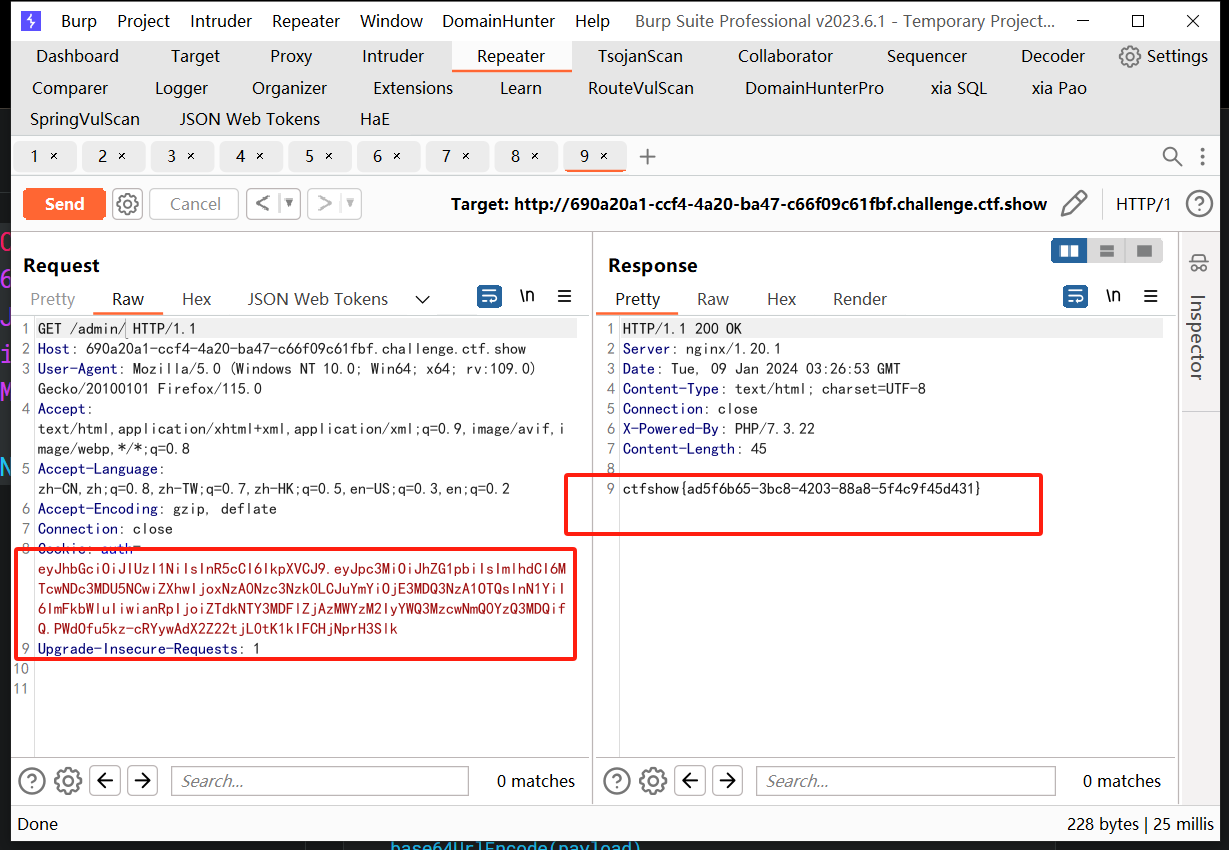The height and width of the screenshot is (850, 1229).
Task: Open the history back dropdown arrow
Action: point(290,204)
